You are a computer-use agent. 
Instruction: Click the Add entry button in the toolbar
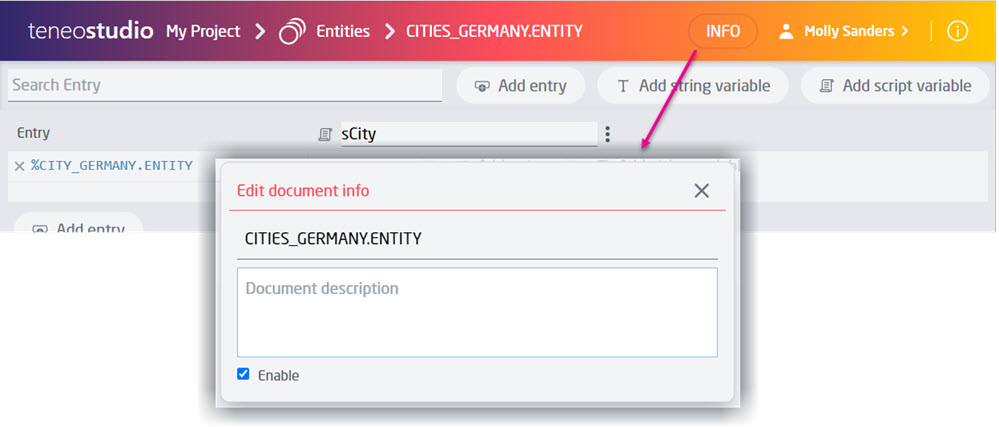coord(521,86)
